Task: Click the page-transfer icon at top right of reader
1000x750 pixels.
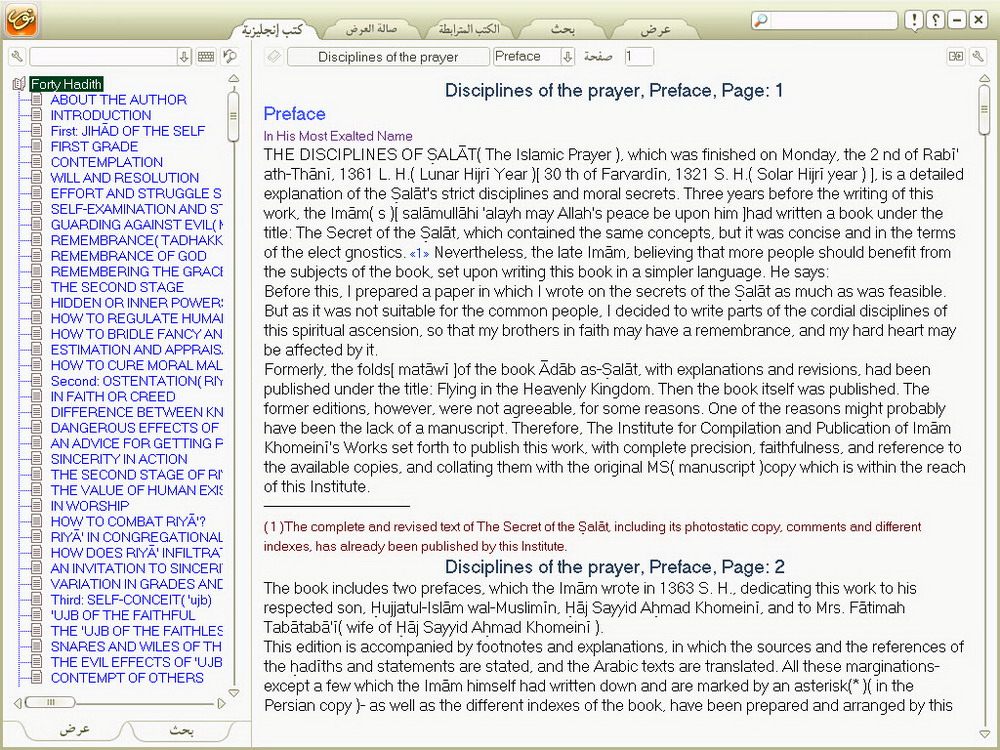Action: click(x=955, y=57)
